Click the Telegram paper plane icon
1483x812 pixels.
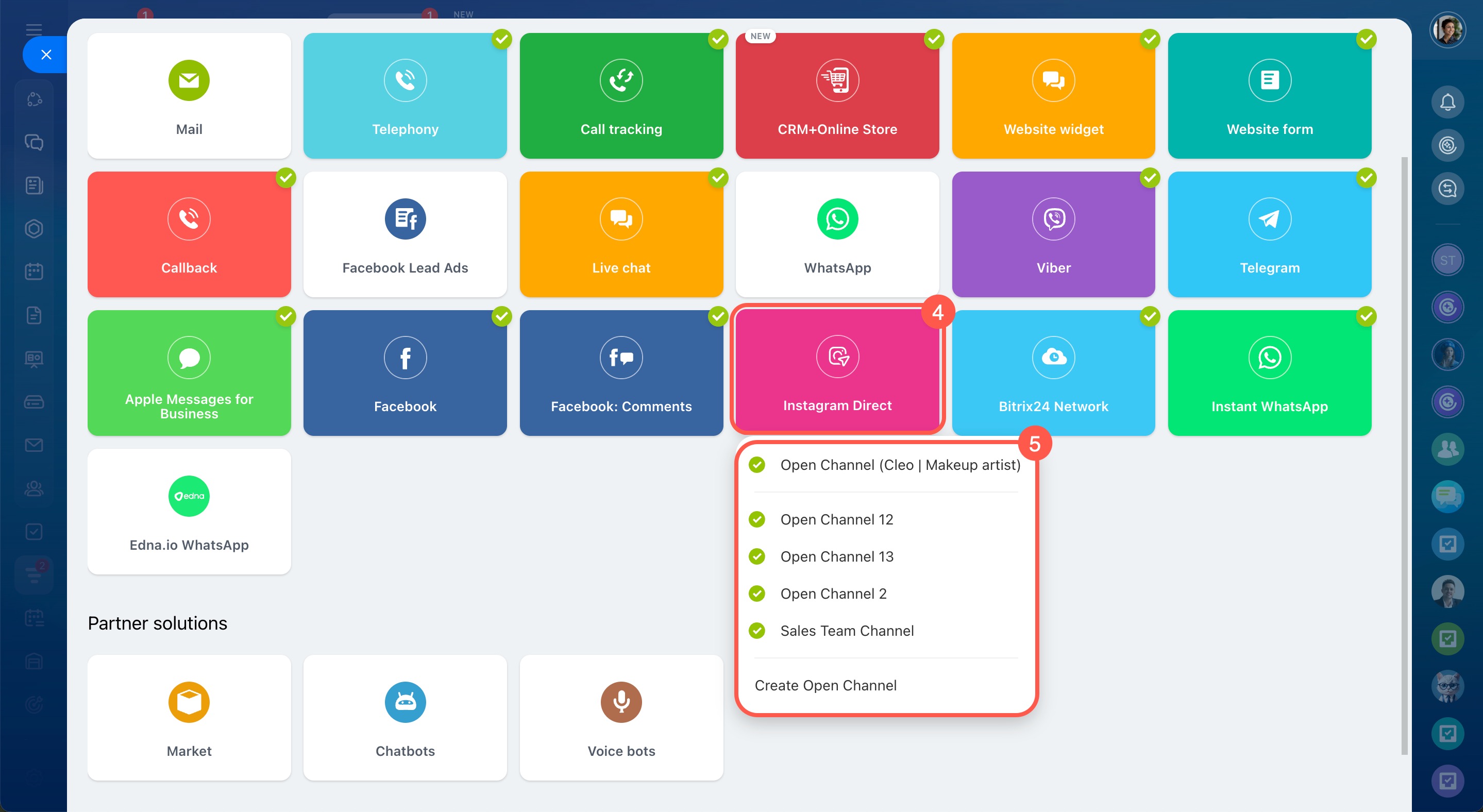(1269, 219)
